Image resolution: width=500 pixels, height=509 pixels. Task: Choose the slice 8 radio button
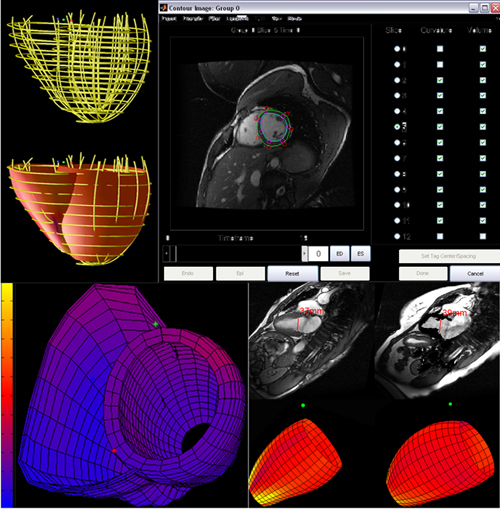397,174
